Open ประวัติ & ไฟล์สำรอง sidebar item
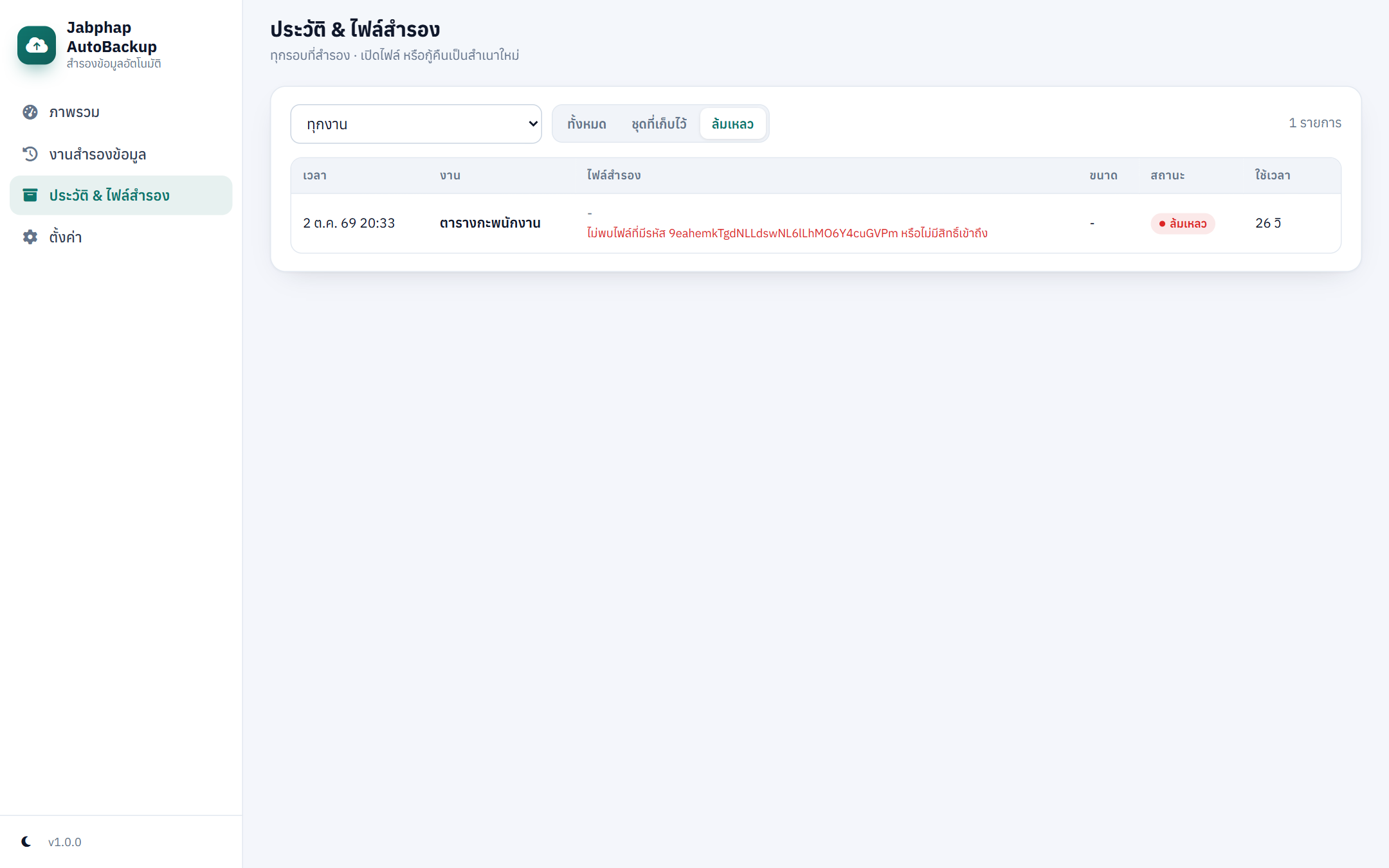 pos(121,195)
